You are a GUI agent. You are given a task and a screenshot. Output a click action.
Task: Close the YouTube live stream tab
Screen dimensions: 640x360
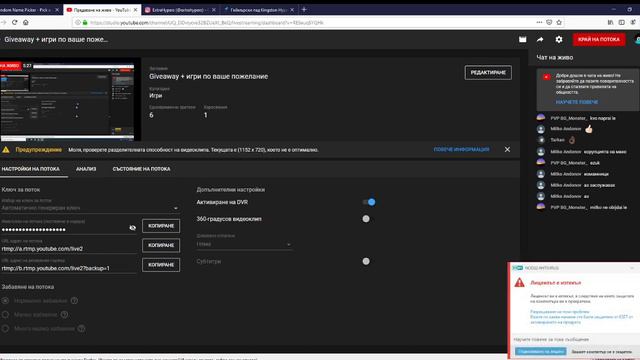136,10
